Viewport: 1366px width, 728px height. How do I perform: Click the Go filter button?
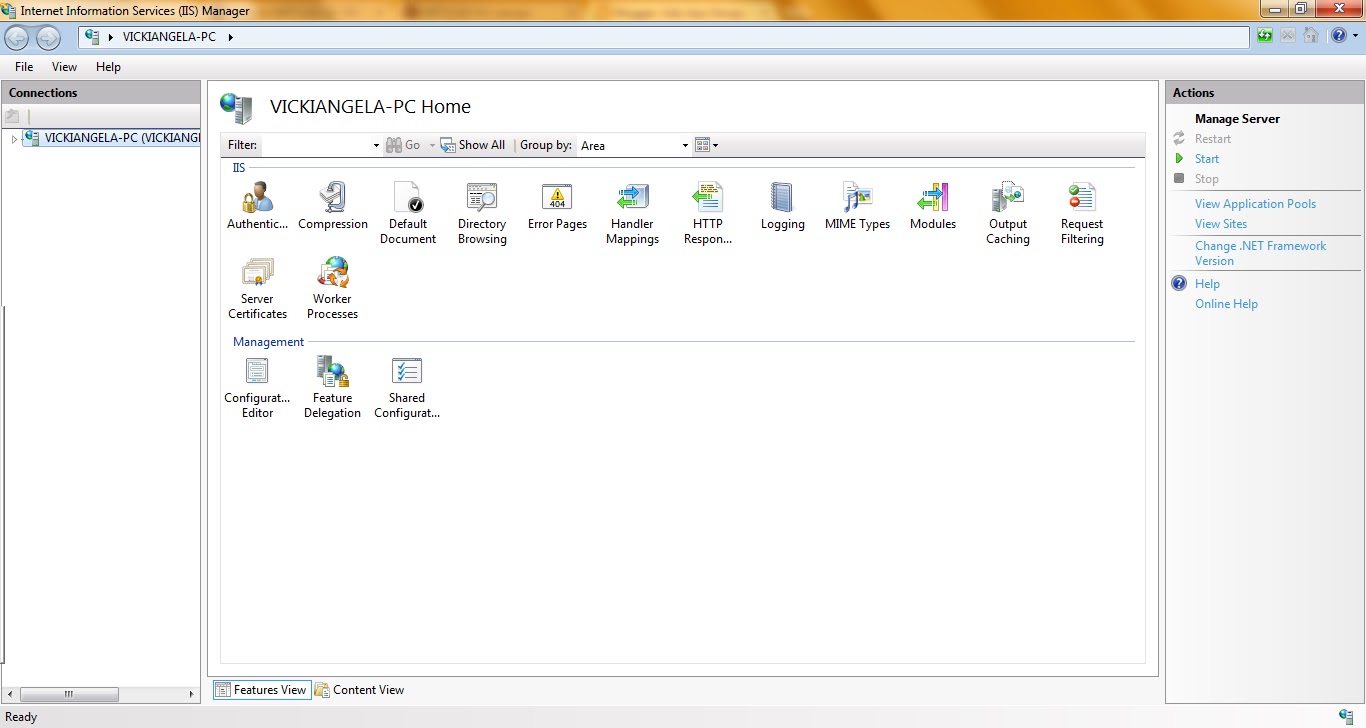click(x=404, y=145)
